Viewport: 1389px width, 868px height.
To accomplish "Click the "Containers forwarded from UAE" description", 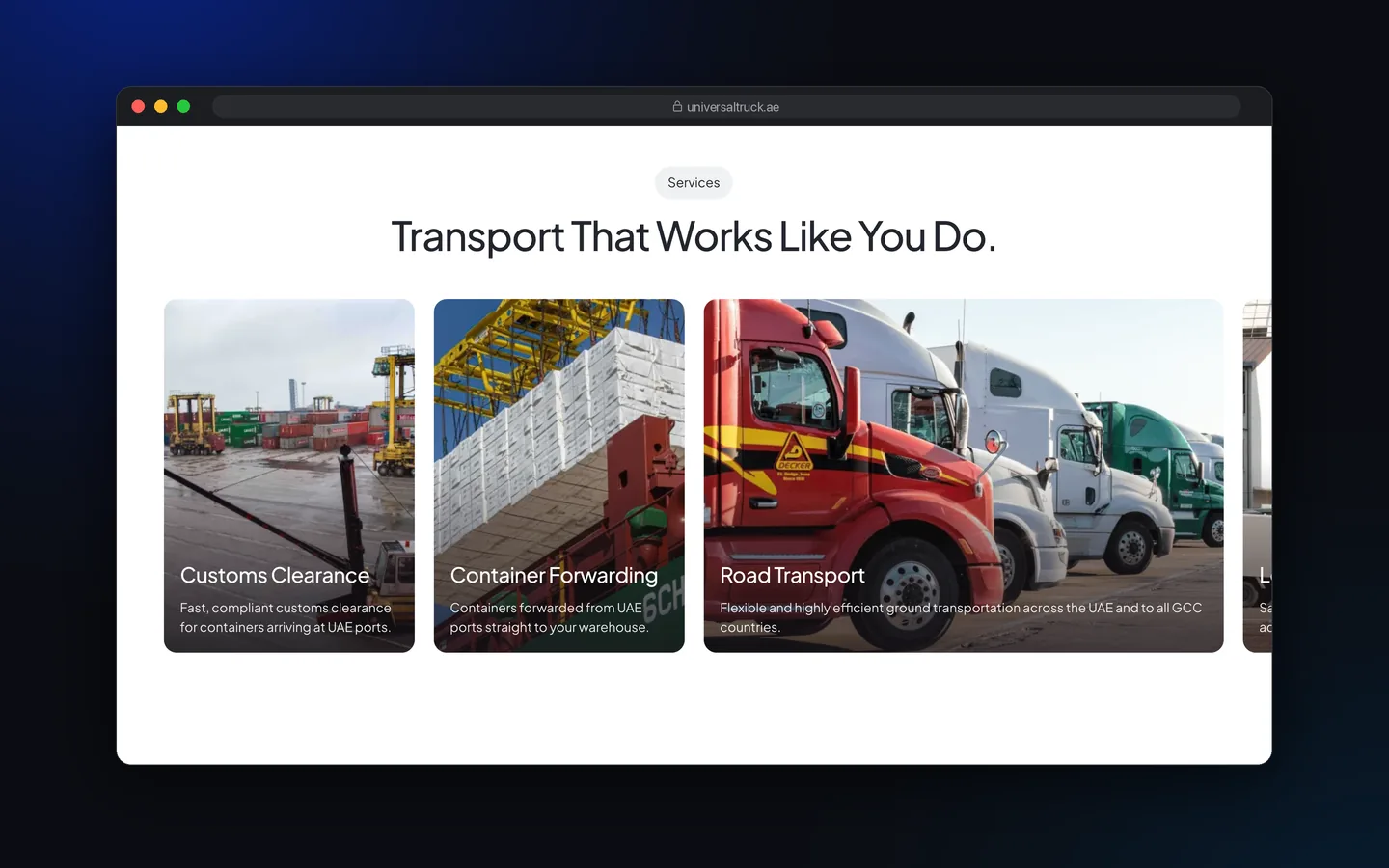I will (x=549, y=617).
